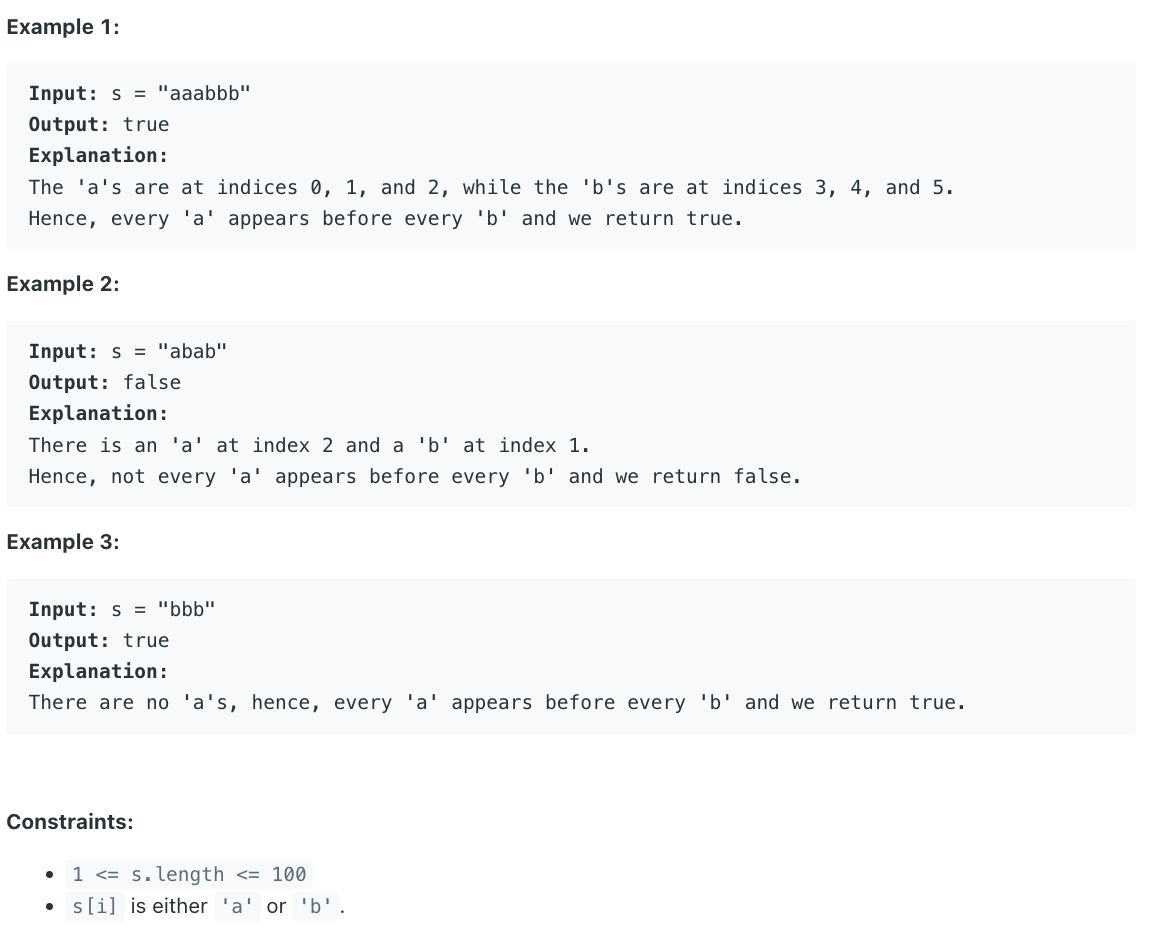Click the Explanation label in Example 2
This screenshot has width=1154, height=948.
tap(99, 414)
